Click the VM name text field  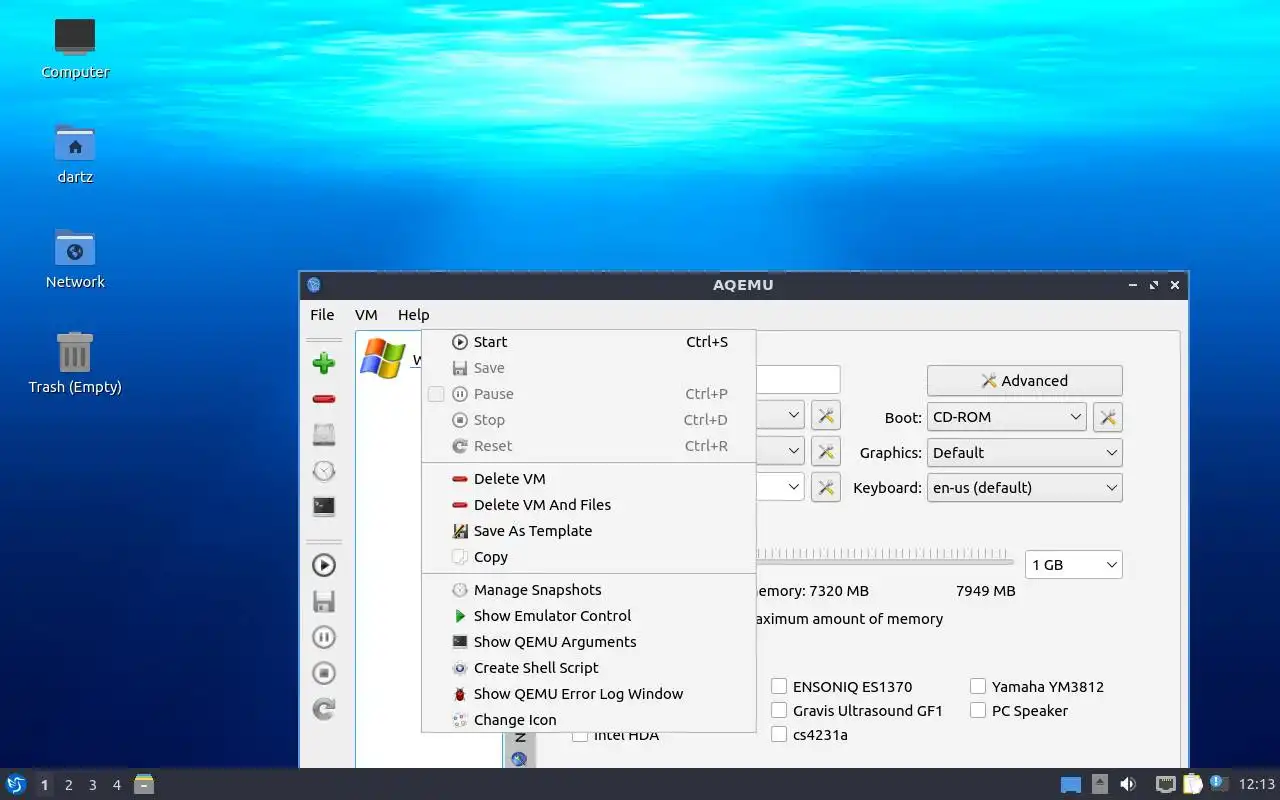point(798,380)
